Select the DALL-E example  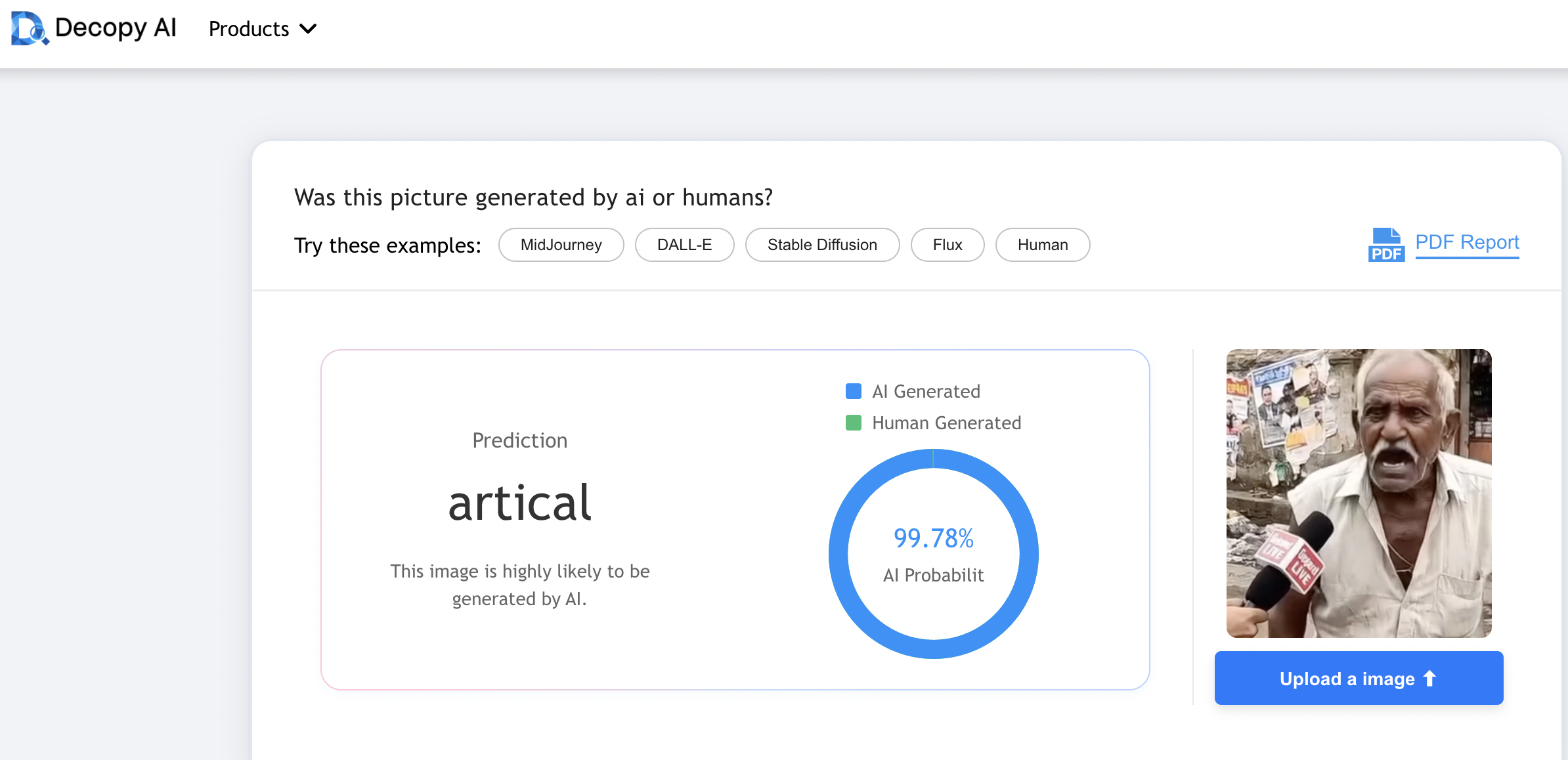[x=684, y=245]
